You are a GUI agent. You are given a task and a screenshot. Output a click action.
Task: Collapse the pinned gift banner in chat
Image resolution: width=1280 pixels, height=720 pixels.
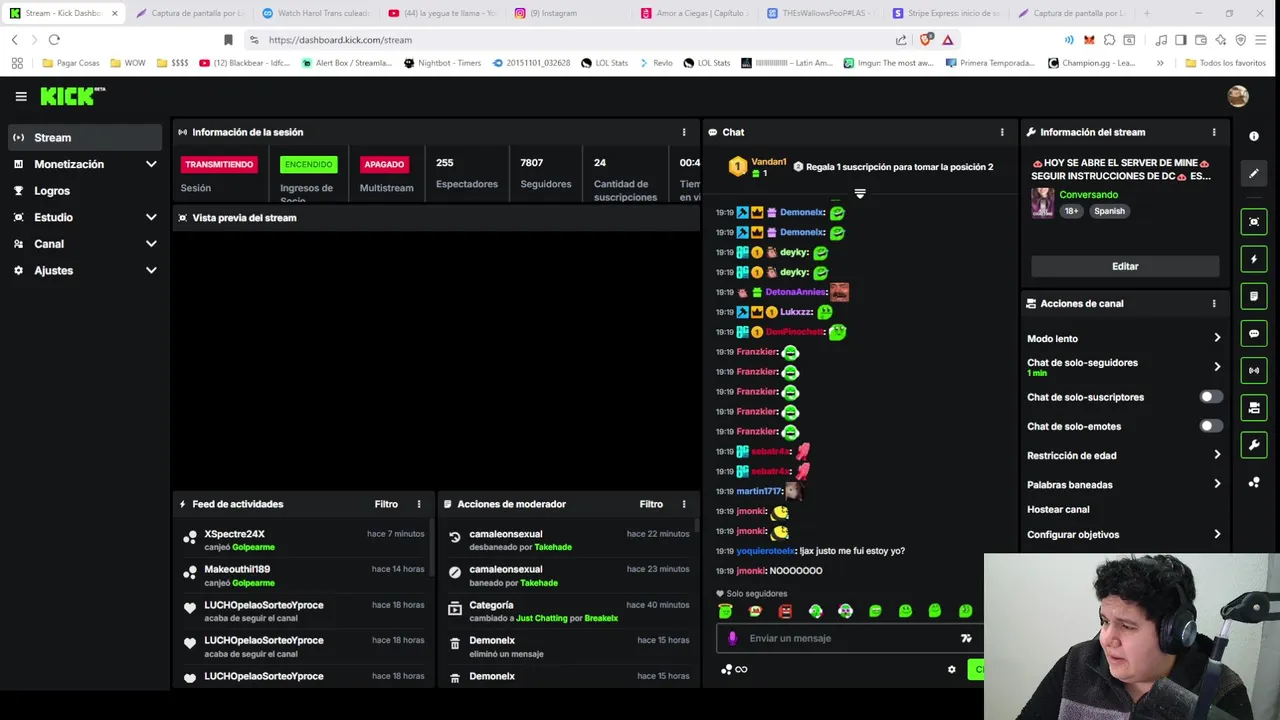[x=859, y=193]
